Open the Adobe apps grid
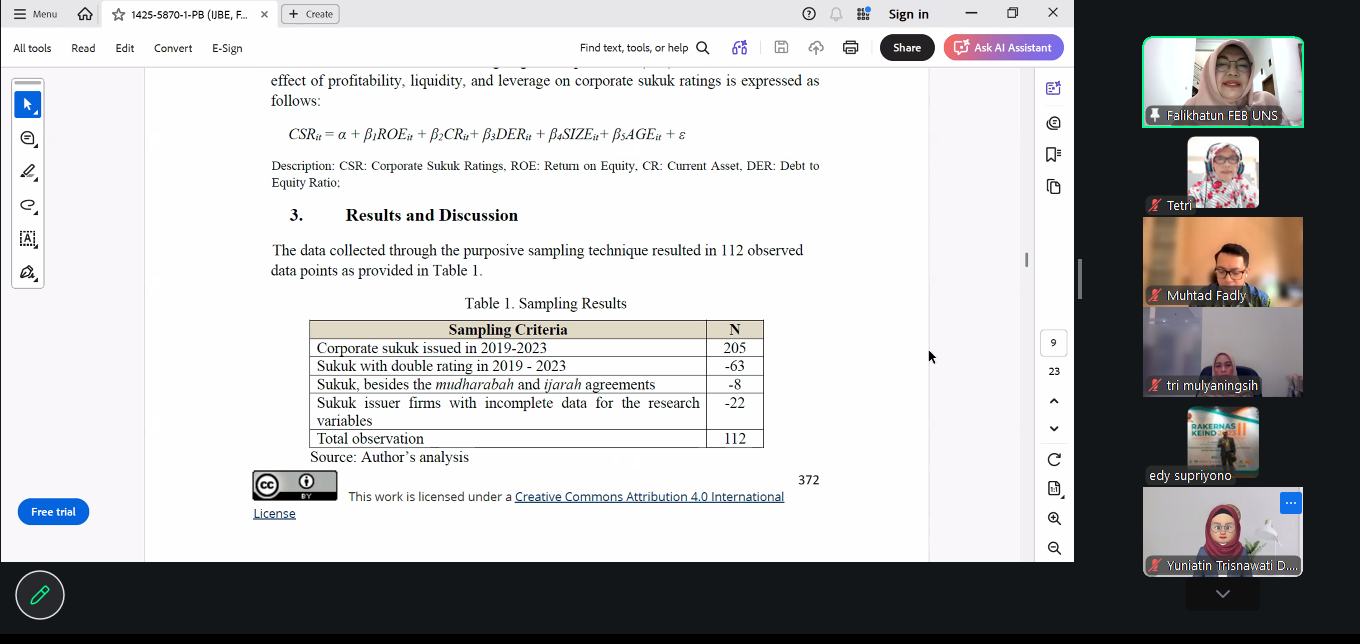1360x644 pixels. pos(863,14)
